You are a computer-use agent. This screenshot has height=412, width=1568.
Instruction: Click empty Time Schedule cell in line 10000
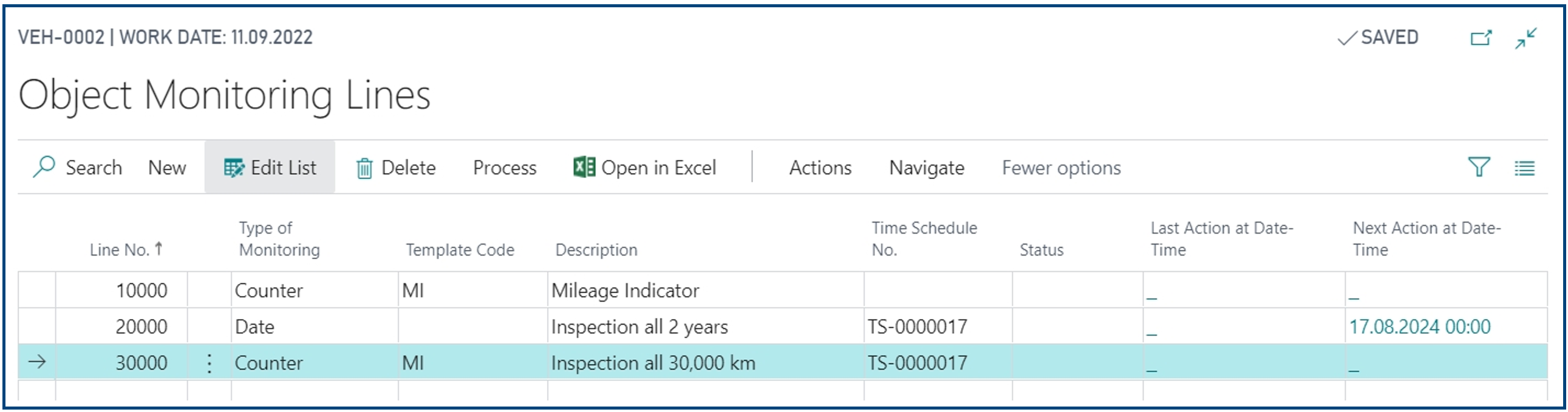click(938, 290)
